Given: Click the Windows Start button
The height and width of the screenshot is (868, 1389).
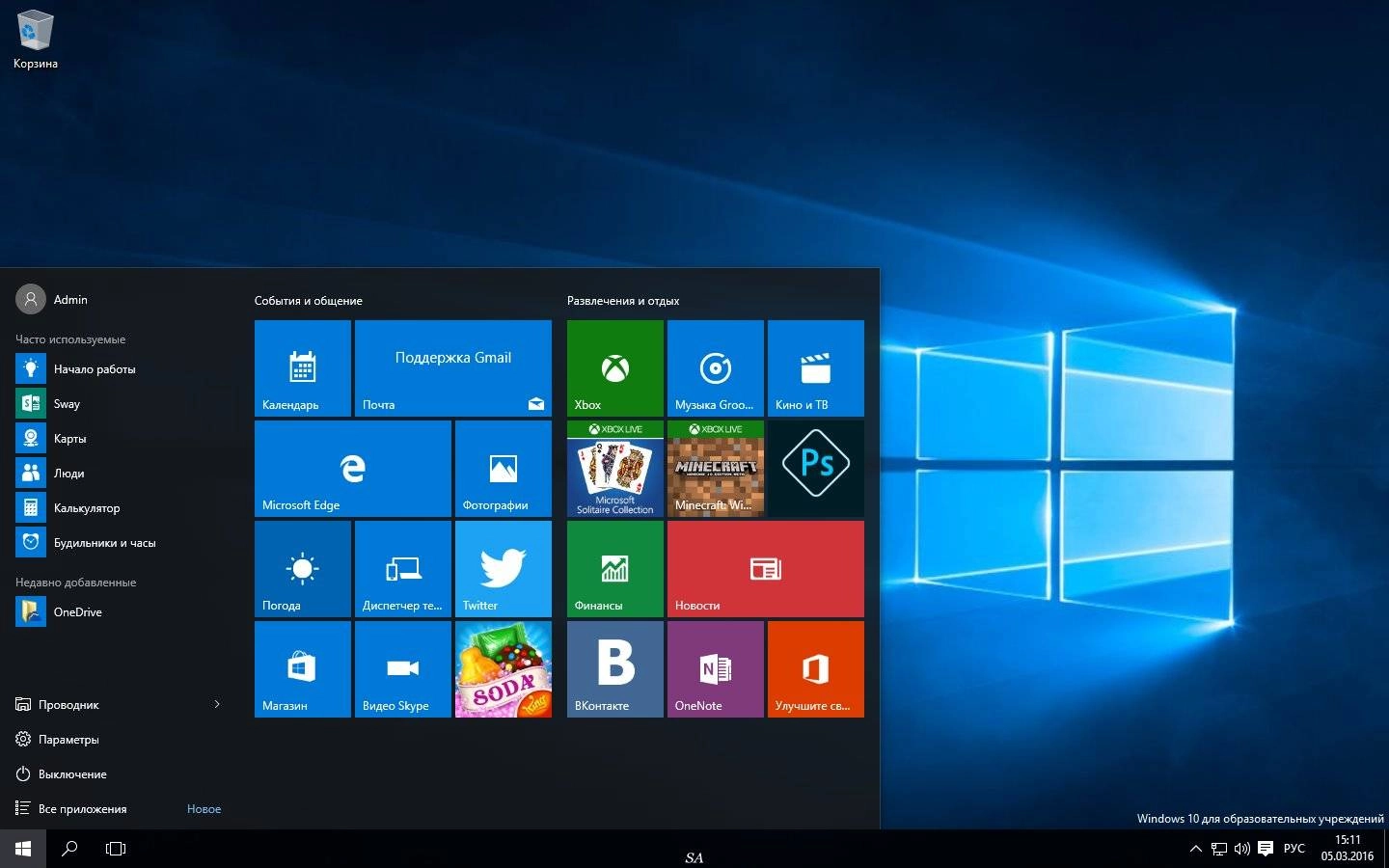Looking at the screenshot, I should click(x=23, y=849).
